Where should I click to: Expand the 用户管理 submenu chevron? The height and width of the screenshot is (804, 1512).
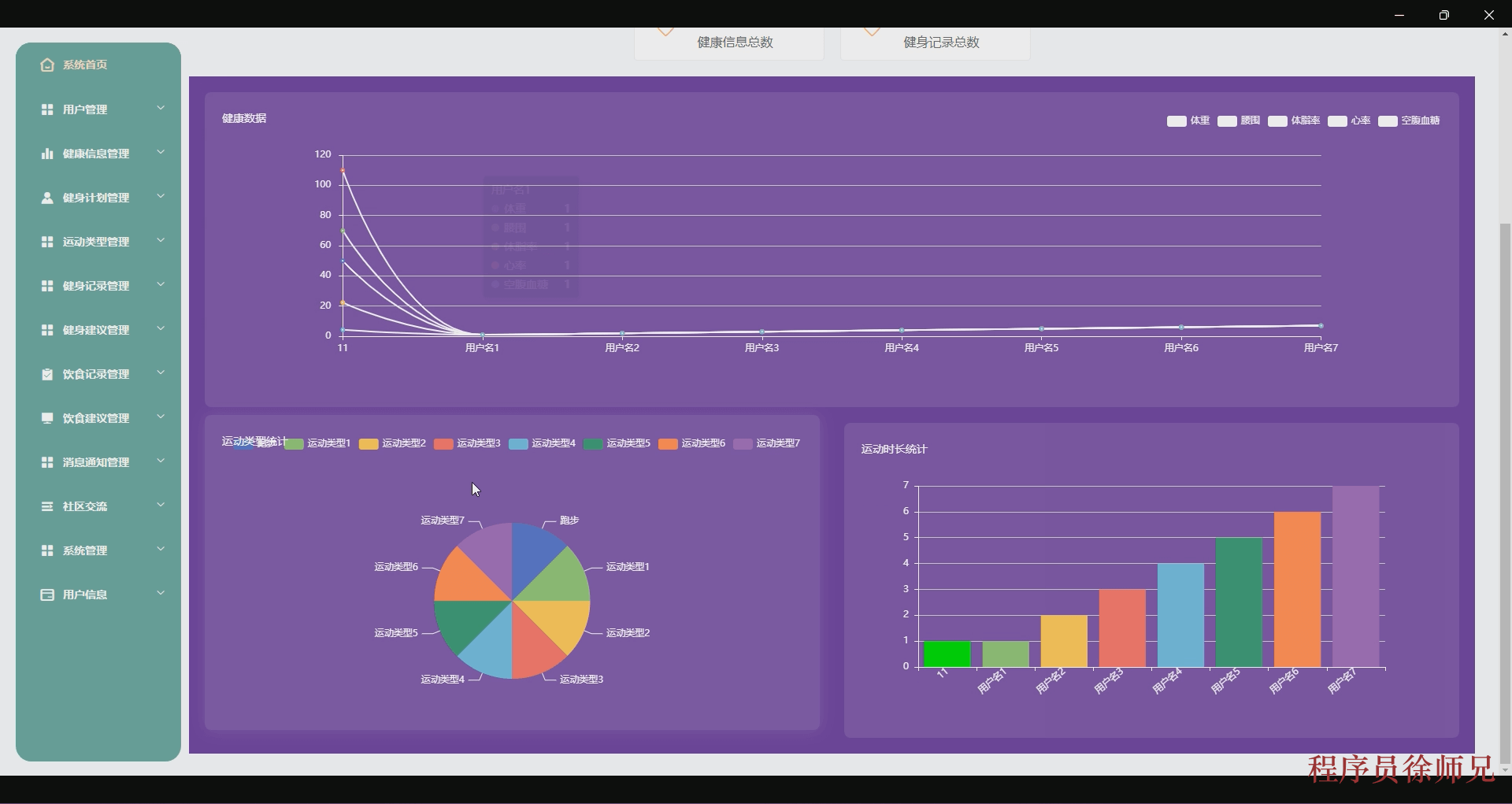[x=161, y=108]
